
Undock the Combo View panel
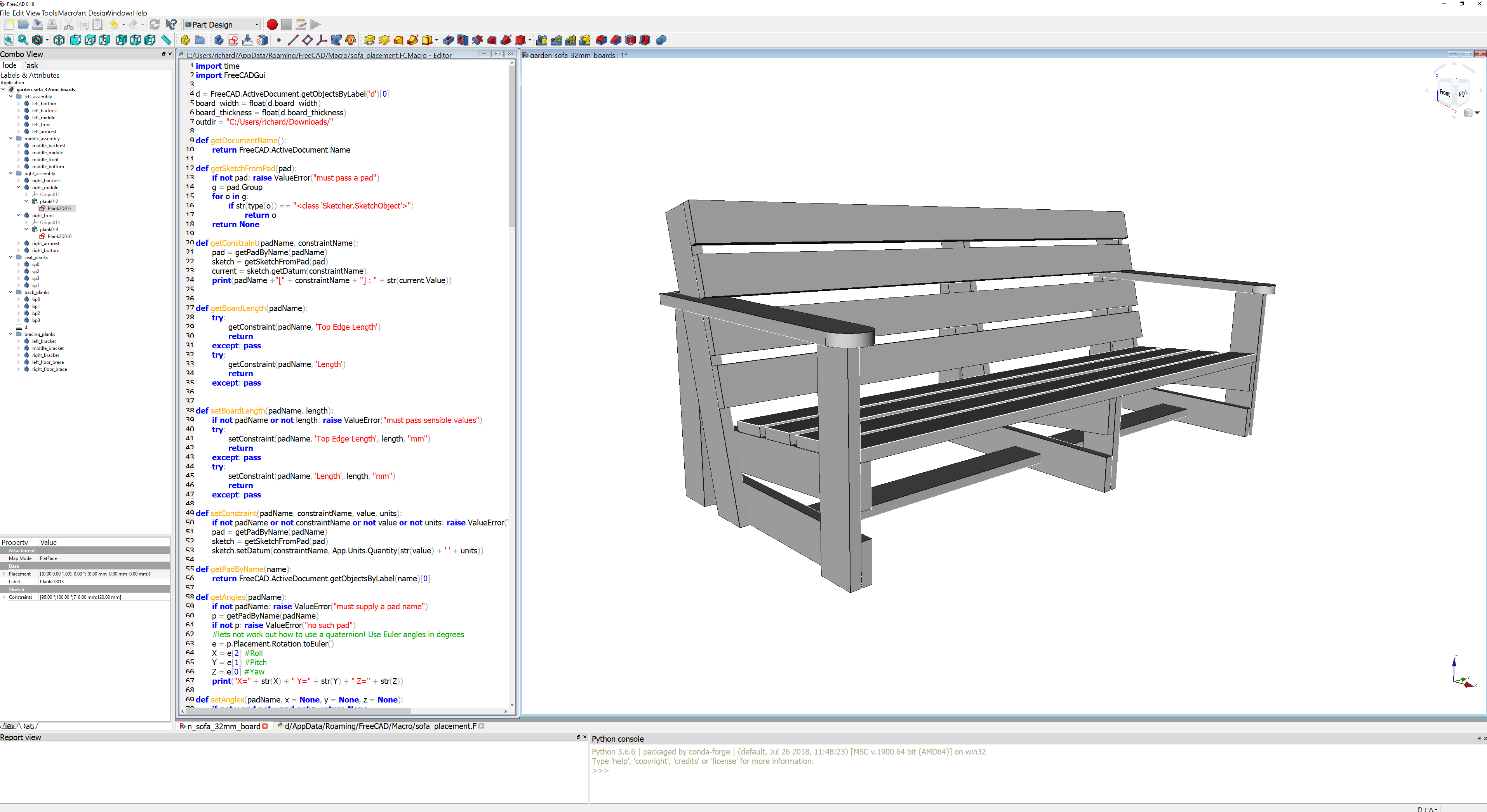(163, 54)
